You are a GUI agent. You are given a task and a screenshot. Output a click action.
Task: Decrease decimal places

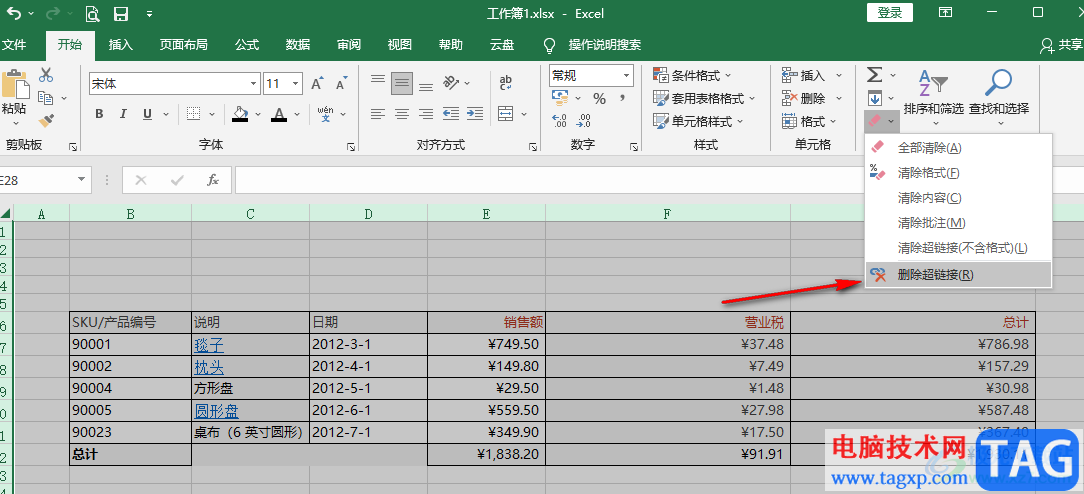583,121
